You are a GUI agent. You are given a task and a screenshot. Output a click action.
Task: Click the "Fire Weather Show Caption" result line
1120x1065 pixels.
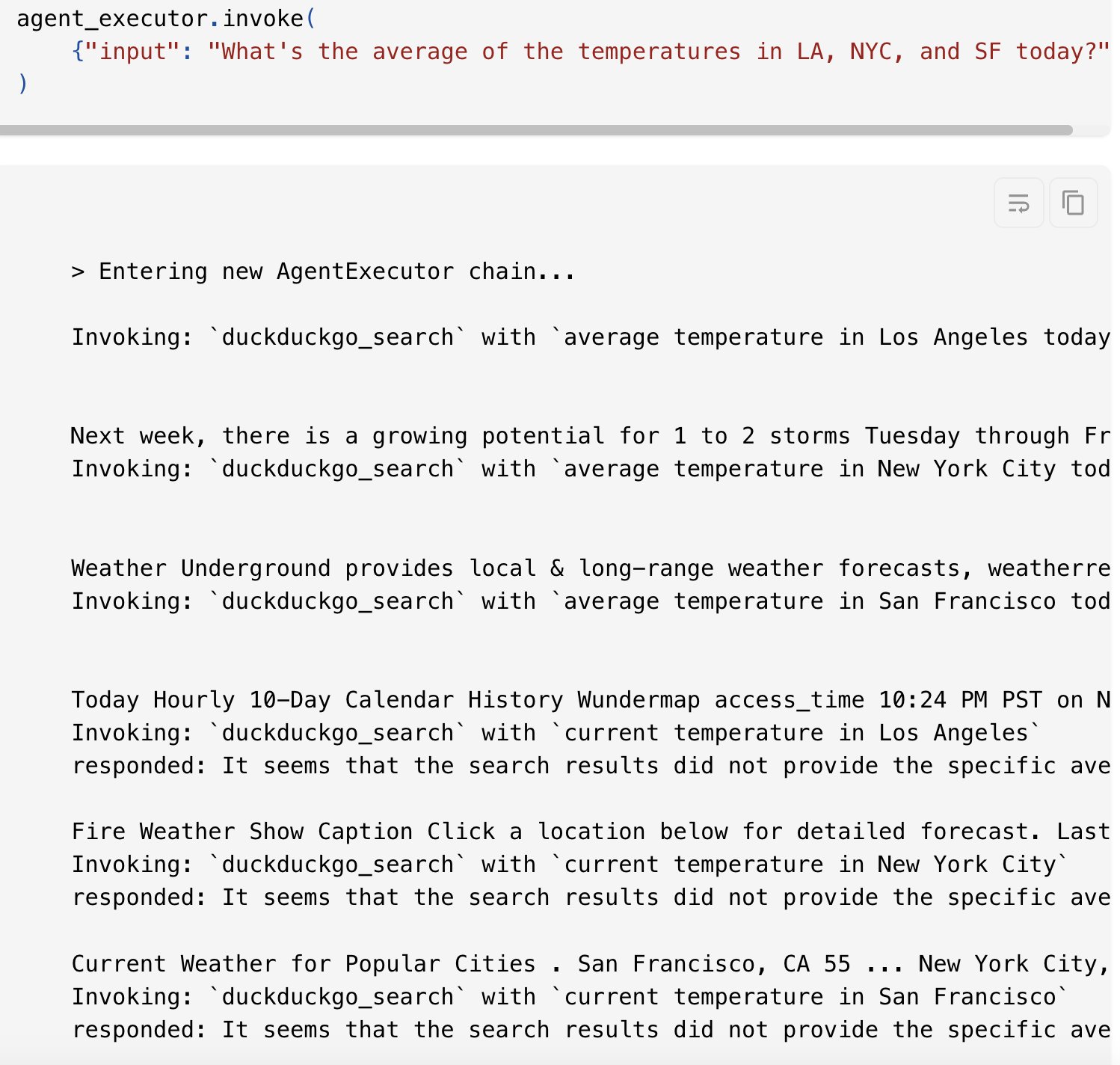pyautogui.click(x=591, y=832)
